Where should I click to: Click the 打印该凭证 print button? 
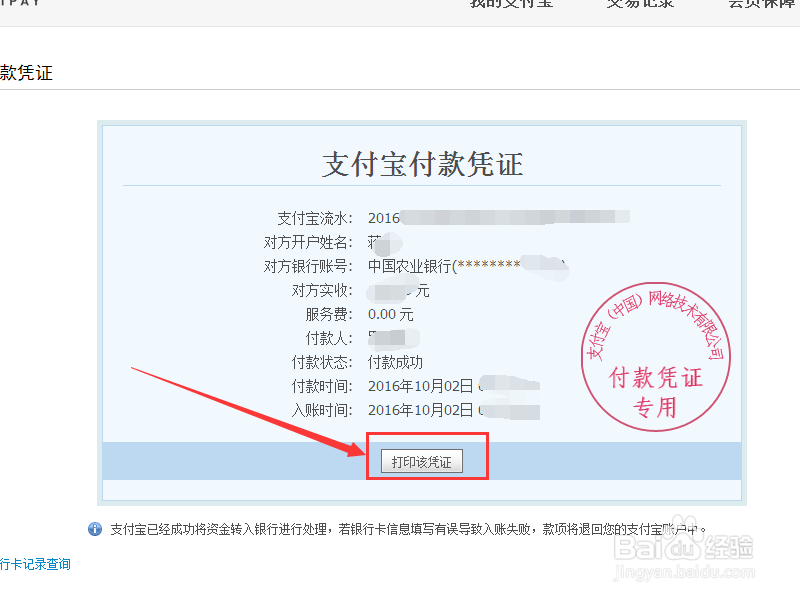pyautogui.click(x=422, y=461)
